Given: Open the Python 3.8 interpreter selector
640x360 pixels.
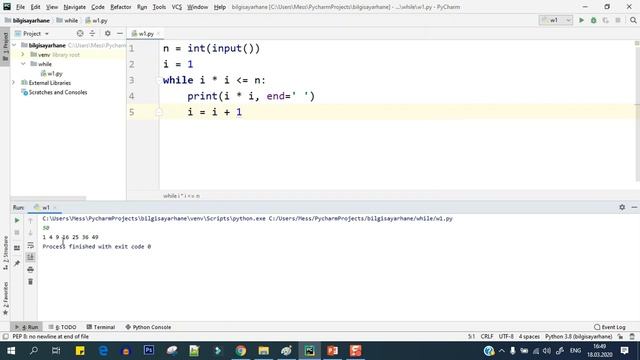Looking at the screenshot, I should pos(578,336).
